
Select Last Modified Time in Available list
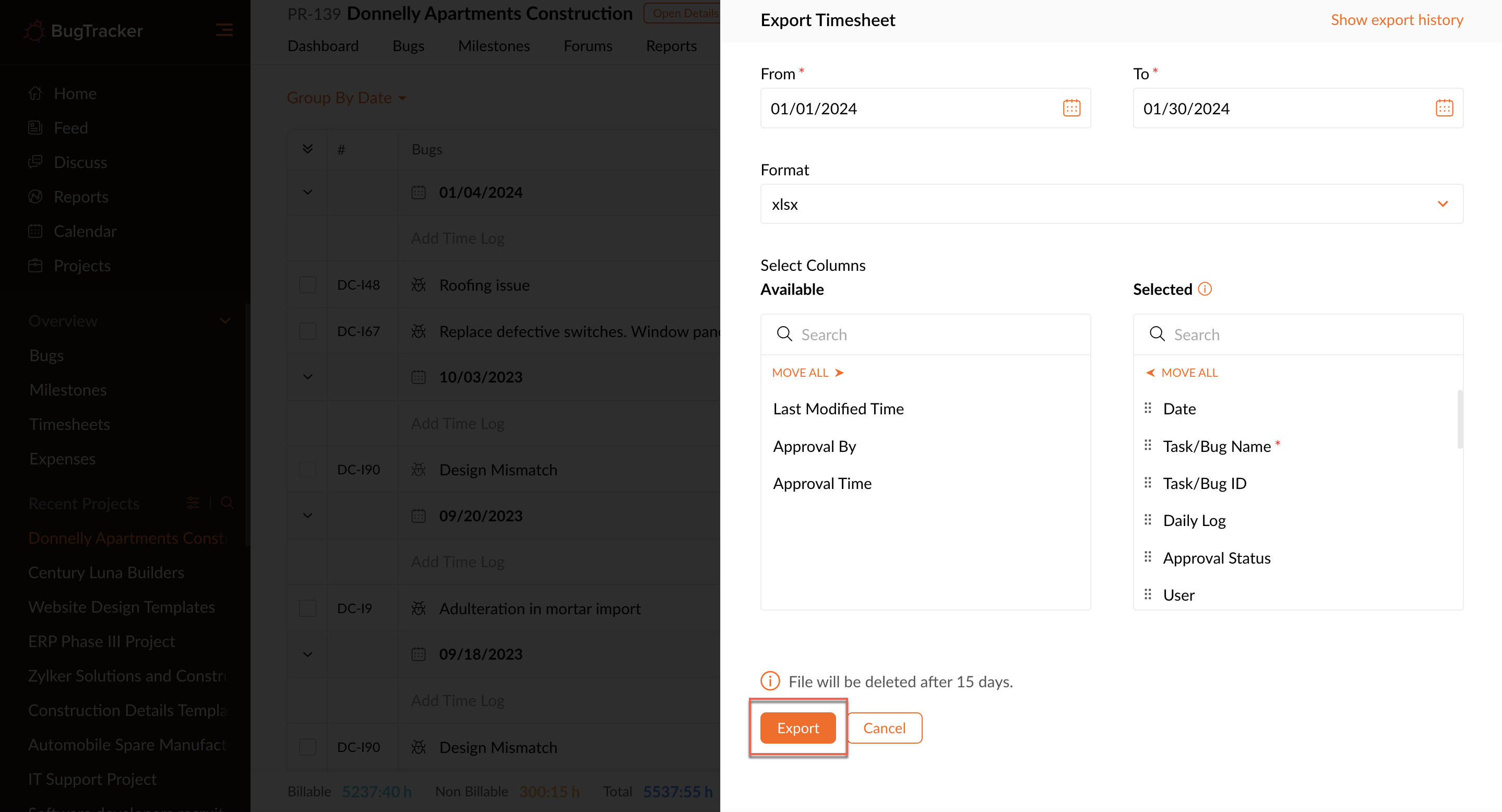pyautogui.click(x=839, y=409)
